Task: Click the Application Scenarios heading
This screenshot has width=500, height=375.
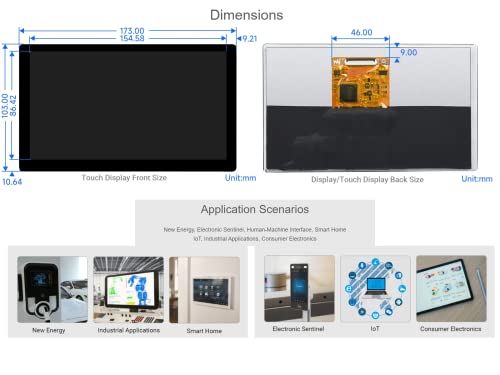Action: pyautogui.click(x=255, y=209)
